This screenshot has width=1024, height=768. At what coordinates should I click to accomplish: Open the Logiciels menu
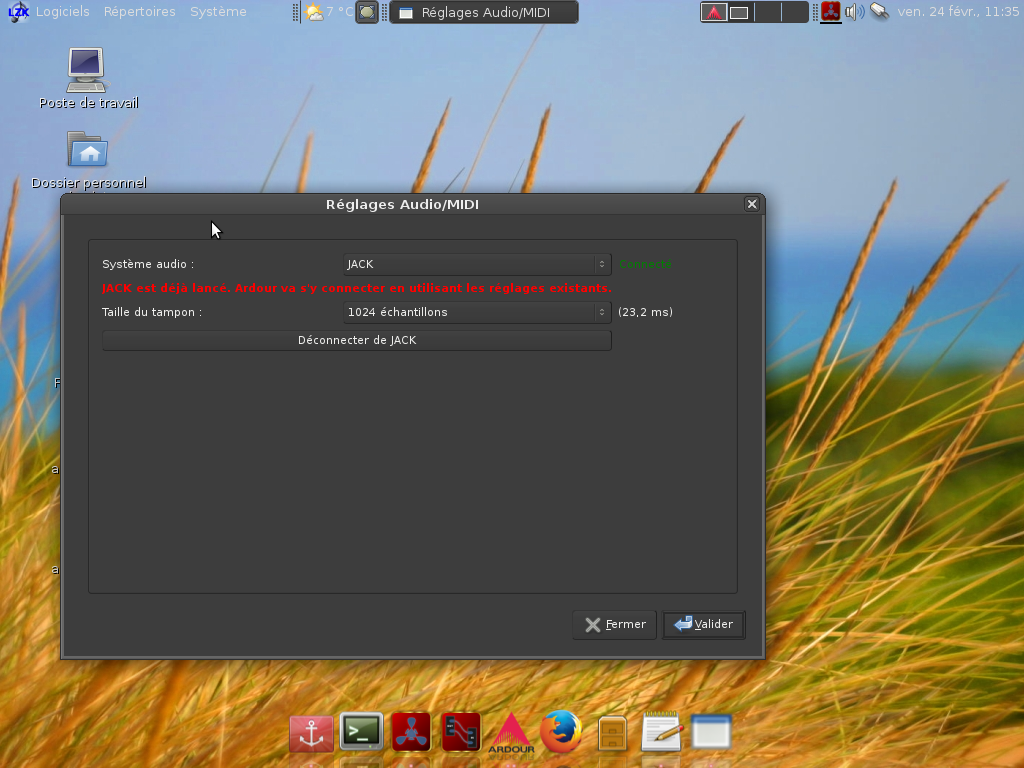click(x=63, y=12)
